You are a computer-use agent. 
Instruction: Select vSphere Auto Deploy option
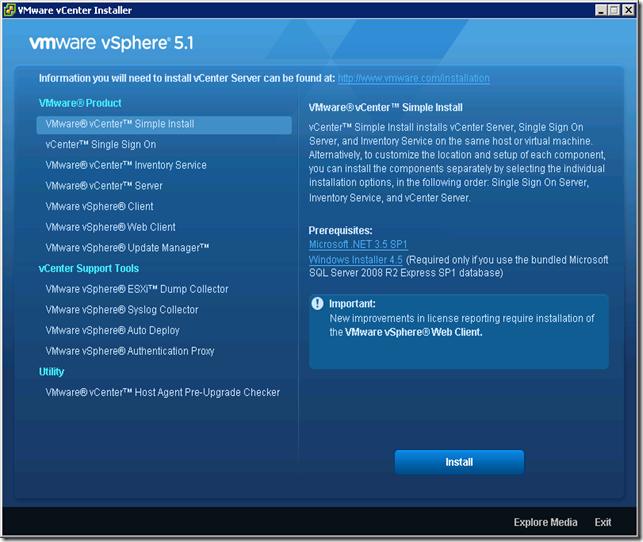(x=112, y=330)
